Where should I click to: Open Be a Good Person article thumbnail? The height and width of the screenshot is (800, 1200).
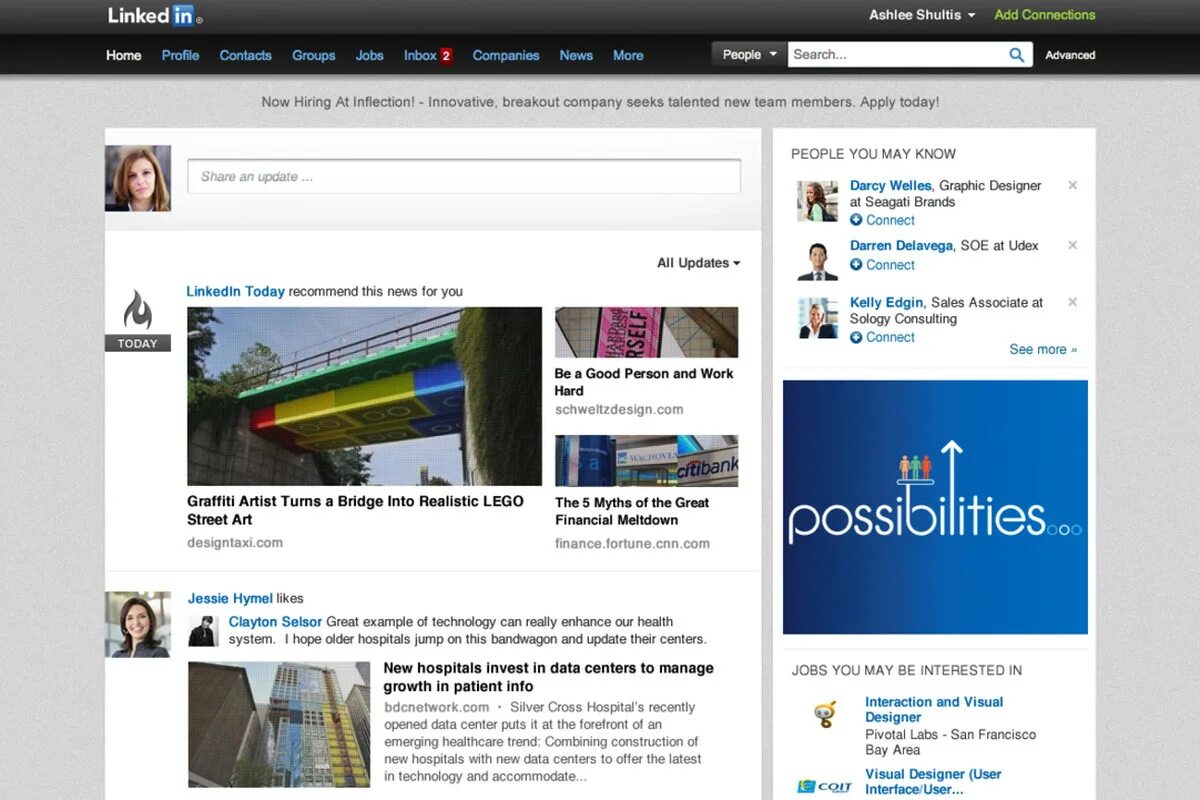(646, 332)
